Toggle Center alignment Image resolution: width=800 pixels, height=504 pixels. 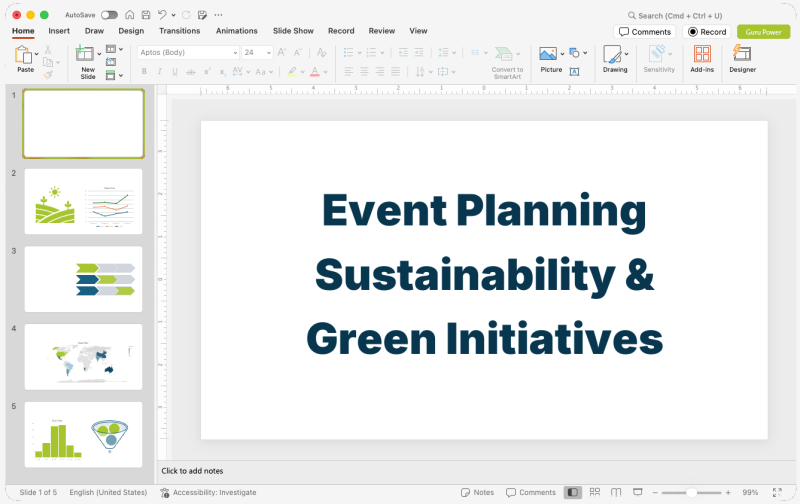(364, 72)
